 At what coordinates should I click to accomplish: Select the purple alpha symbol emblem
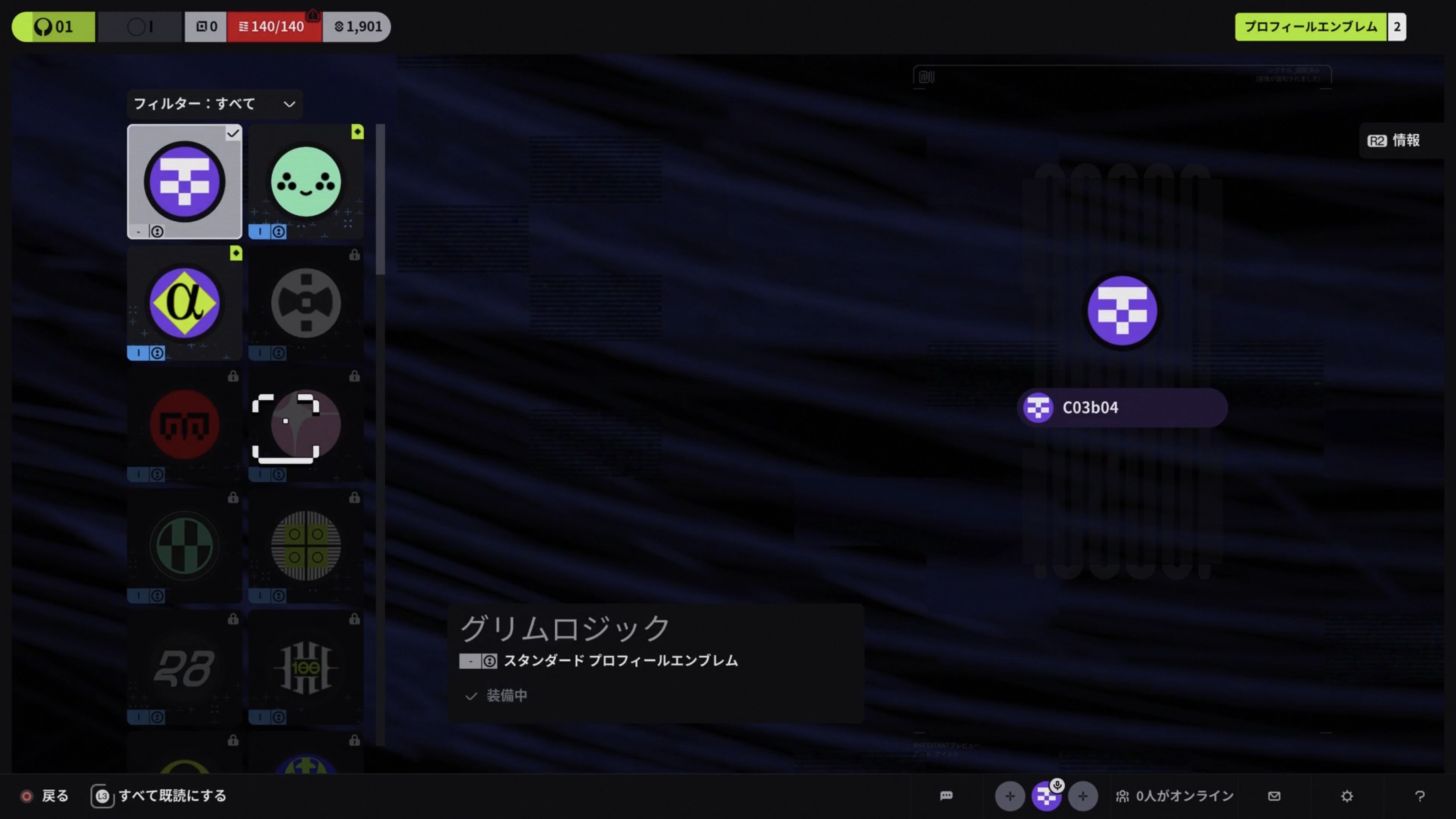point(184,304)
